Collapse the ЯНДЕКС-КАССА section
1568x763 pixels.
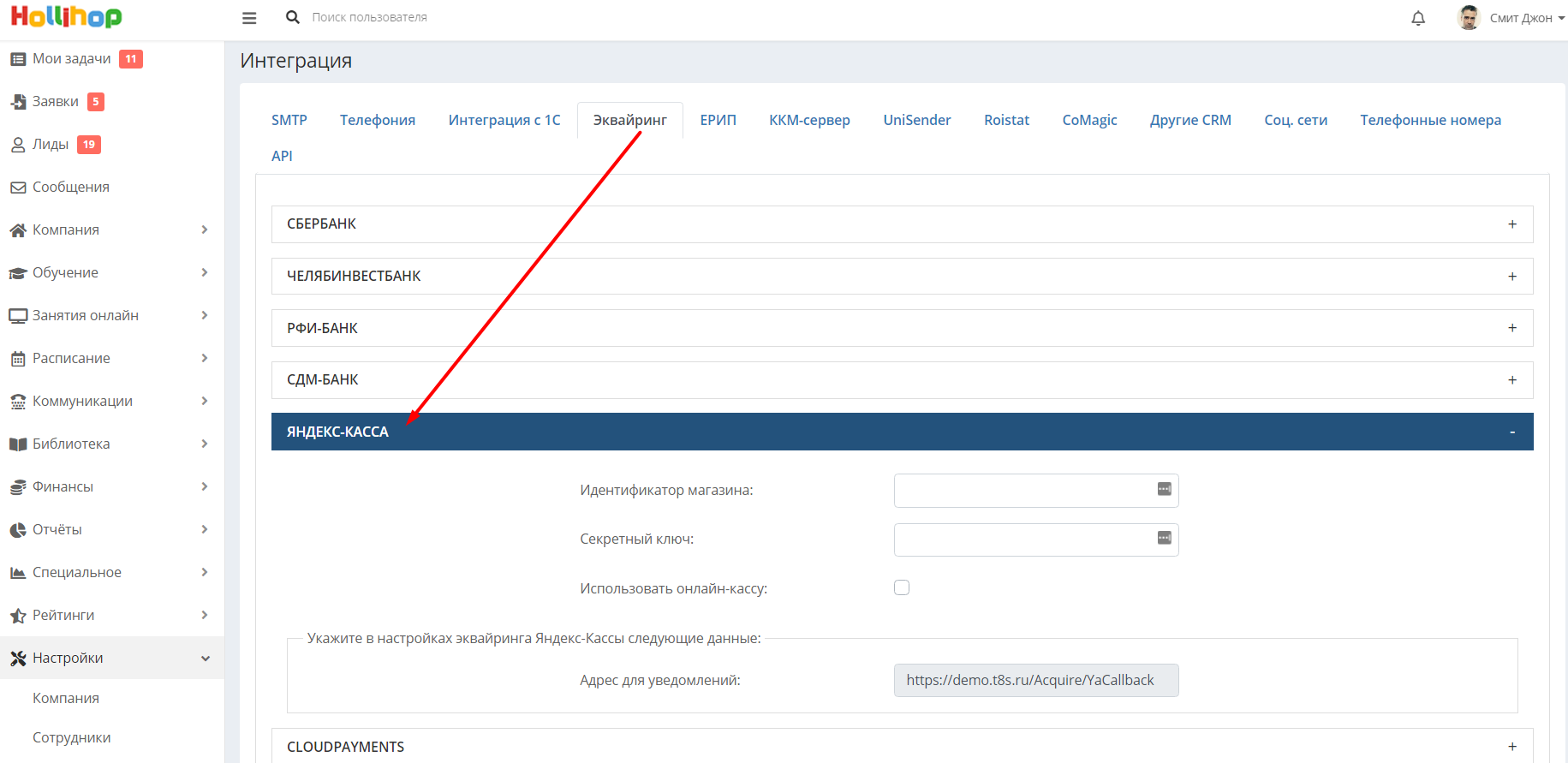pyautogui.click(x=902, y=432)
